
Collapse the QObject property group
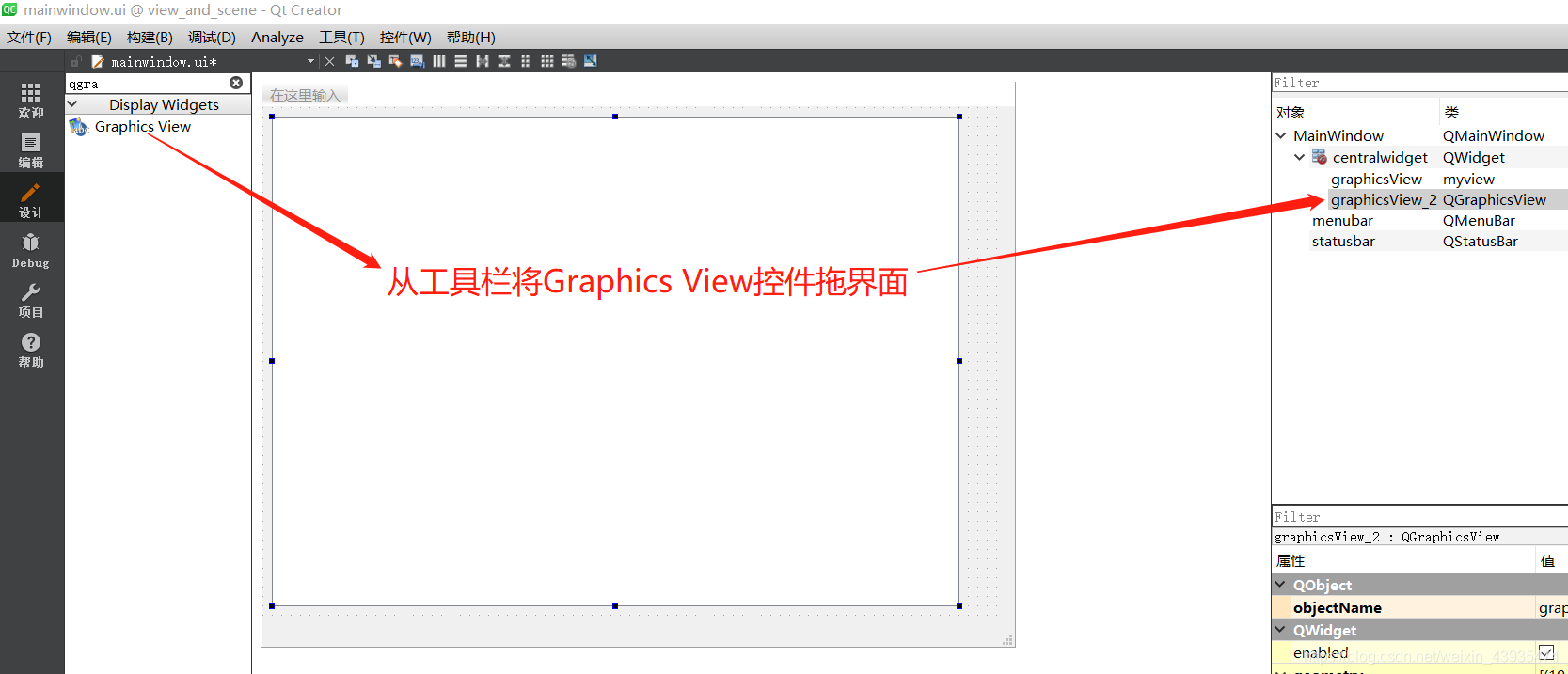tap(1280, 585)
